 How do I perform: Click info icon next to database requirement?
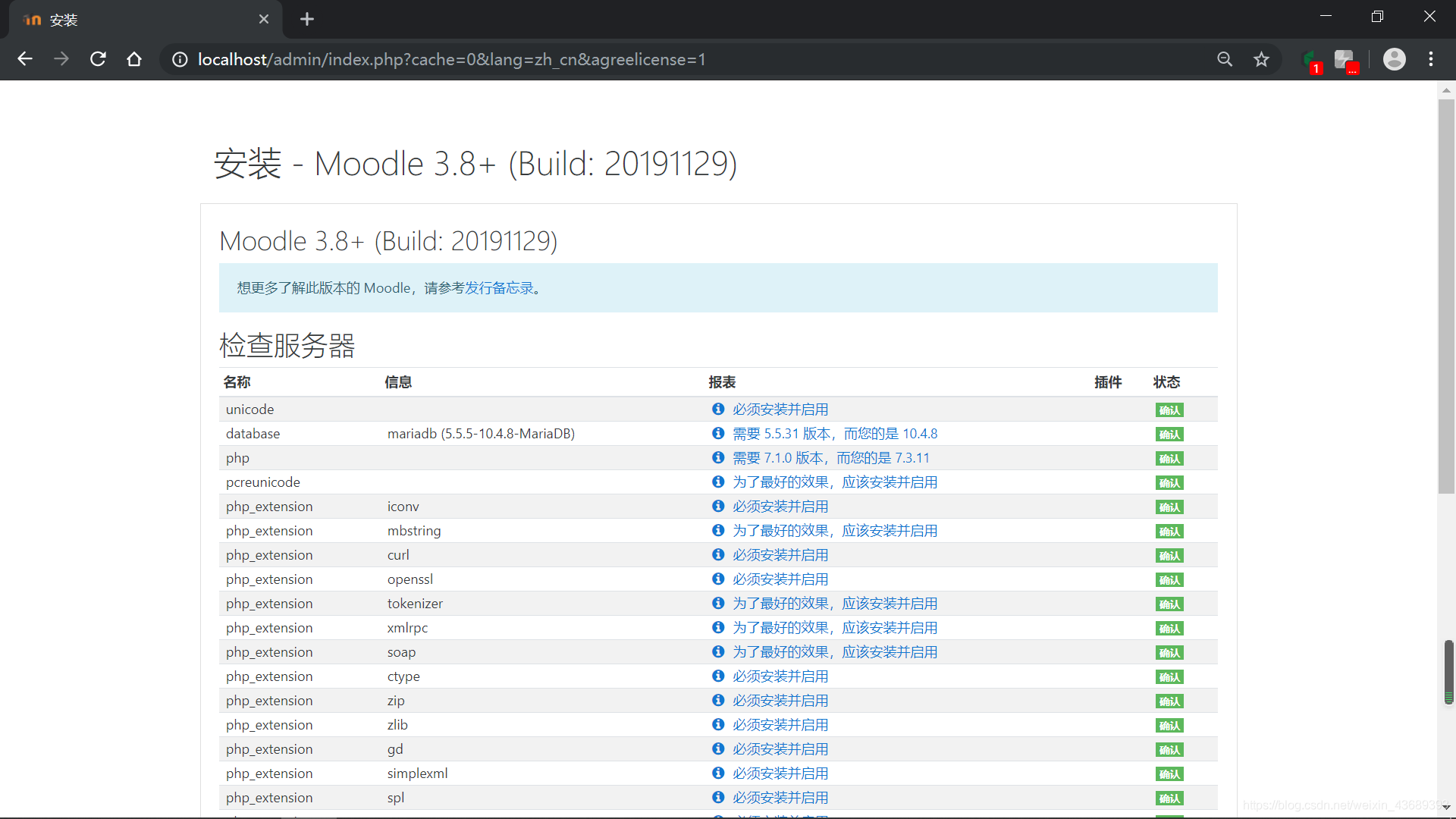coord(717,433)
